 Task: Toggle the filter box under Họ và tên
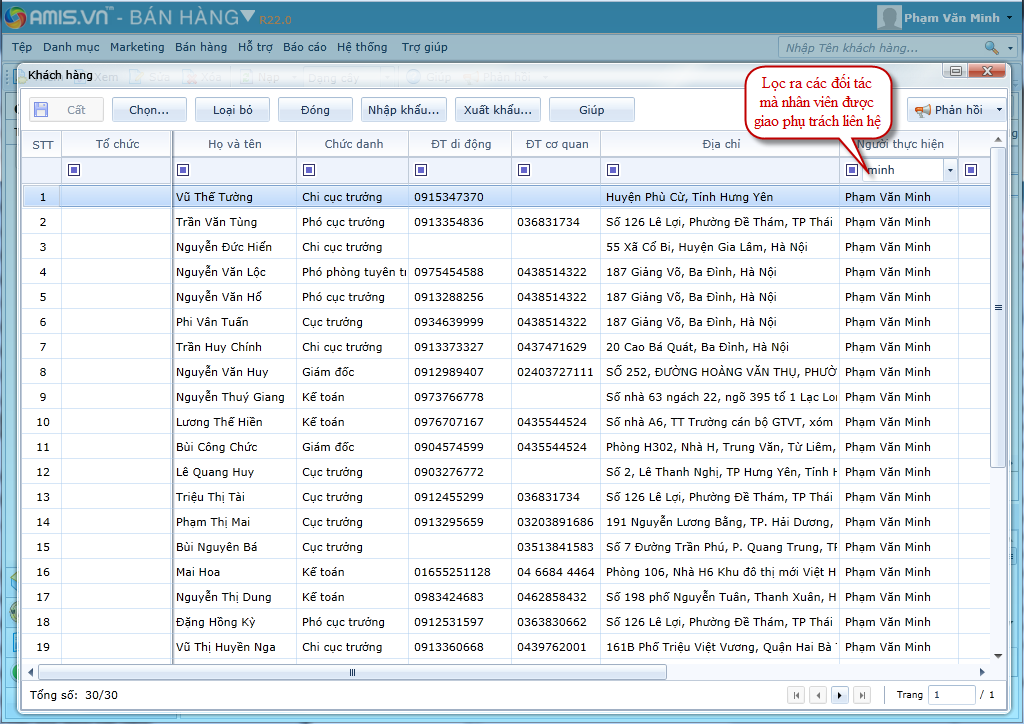coord(183,170)
